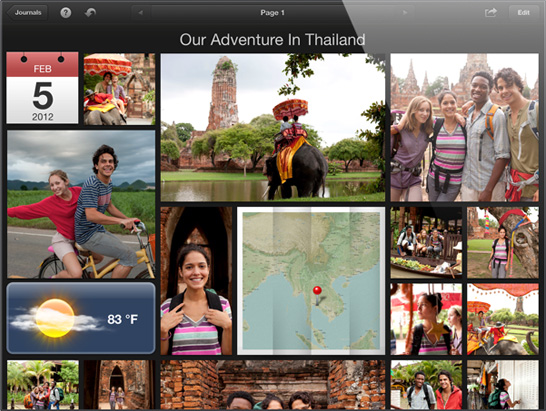Image resolution: width=546 pixels, height=411 pixels.
Task: Open the help question mark icon
Action: tap(65, 13)
